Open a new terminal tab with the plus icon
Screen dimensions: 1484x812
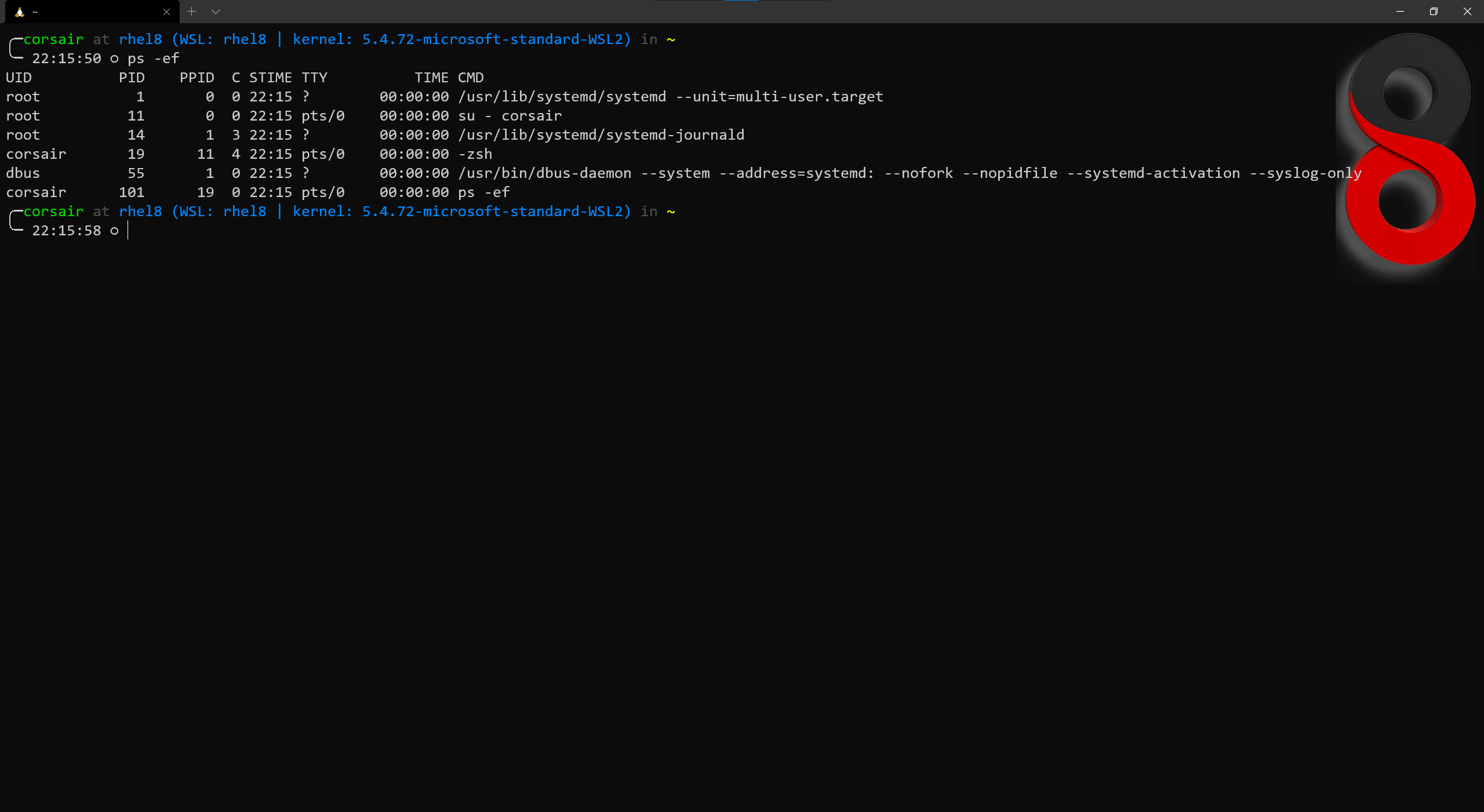[x=191, y=12]
